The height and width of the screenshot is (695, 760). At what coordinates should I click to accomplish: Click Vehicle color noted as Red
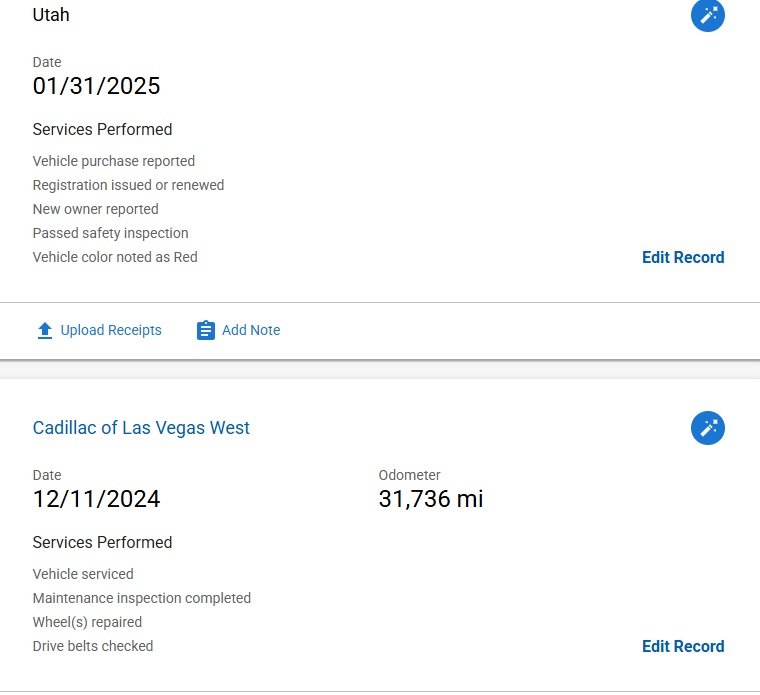115,257
